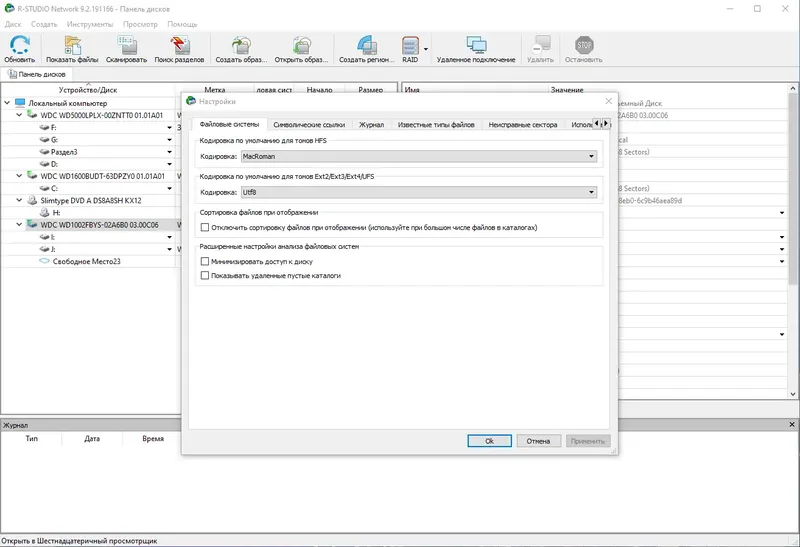Collapse the WDC WD1600BUDT drive node
This screenshot has width=800, height=547.
coord(19,176)
